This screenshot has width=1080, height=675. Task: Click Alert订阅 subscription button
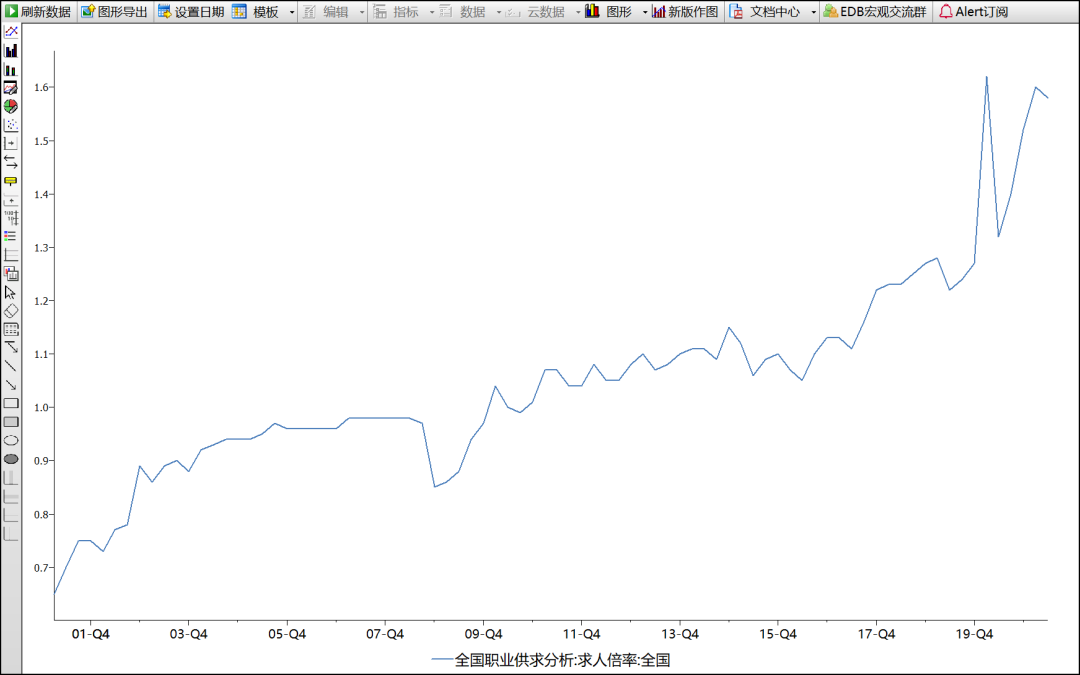[974, 12]
